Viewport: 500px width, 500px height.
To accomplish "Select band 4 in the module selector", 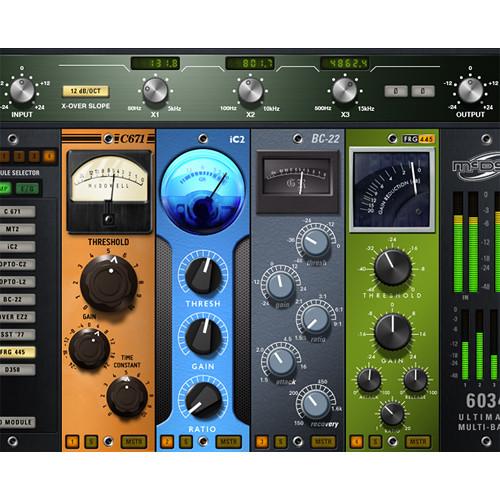I will 49,156.
